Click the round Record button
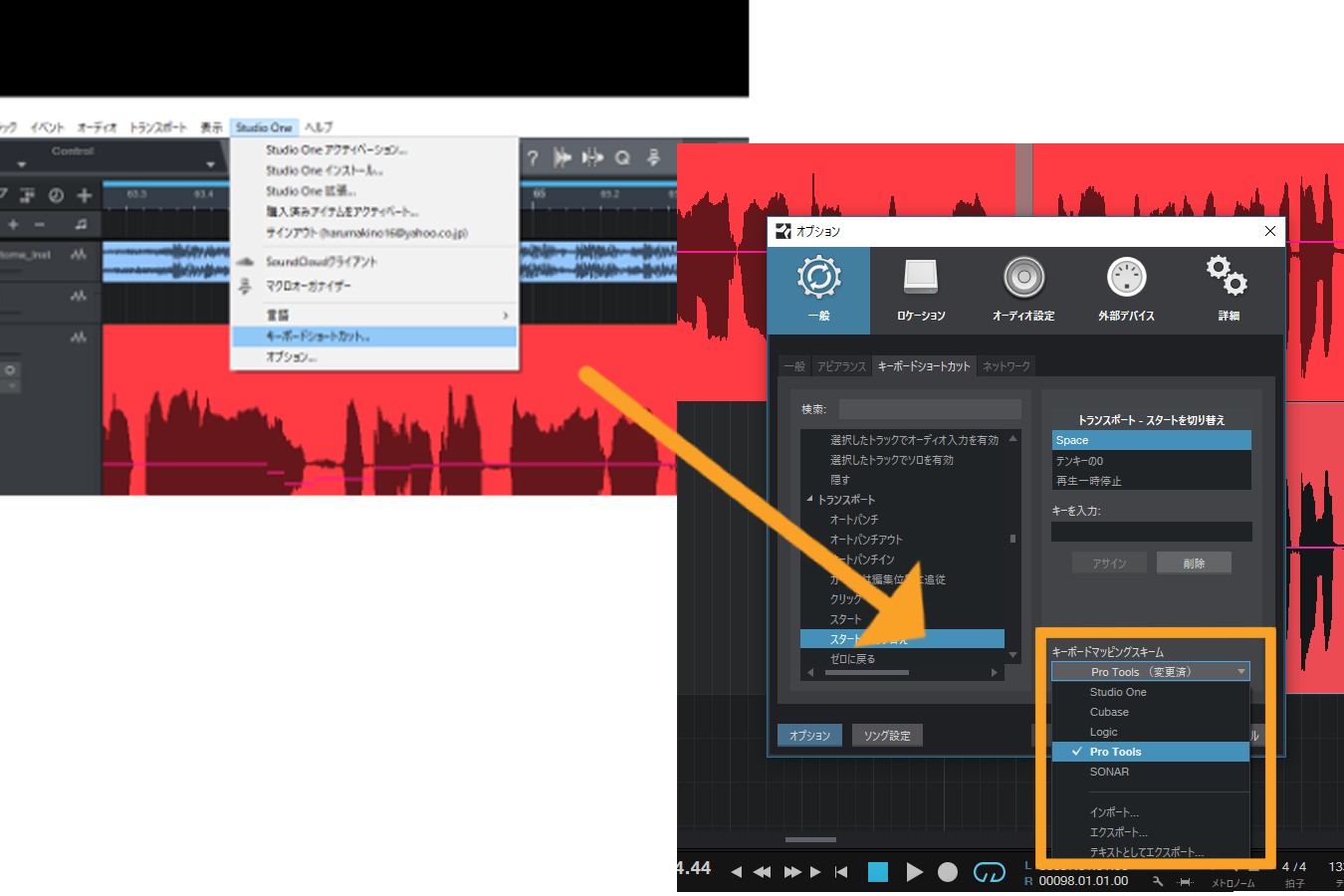1344x896 pixels. click(948, 872)
